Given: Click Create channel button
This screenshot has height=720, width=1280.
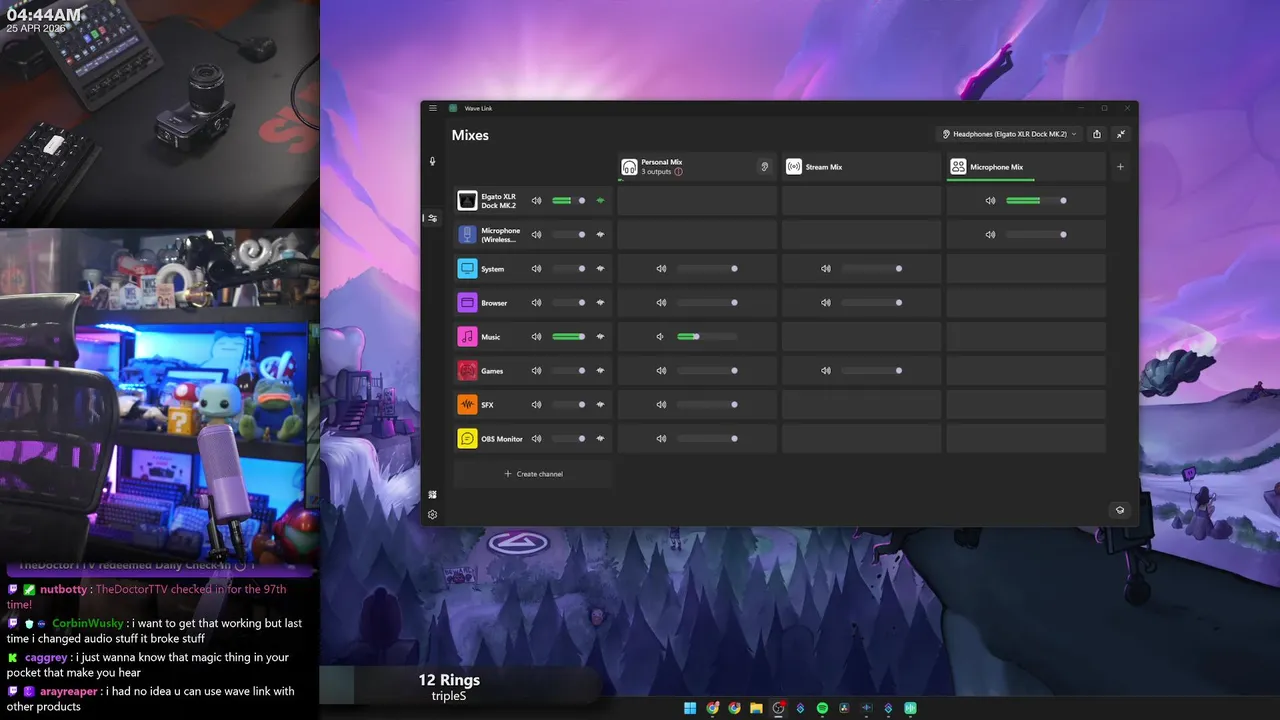Looking at the screenshot, I should (x=533, y=474).
